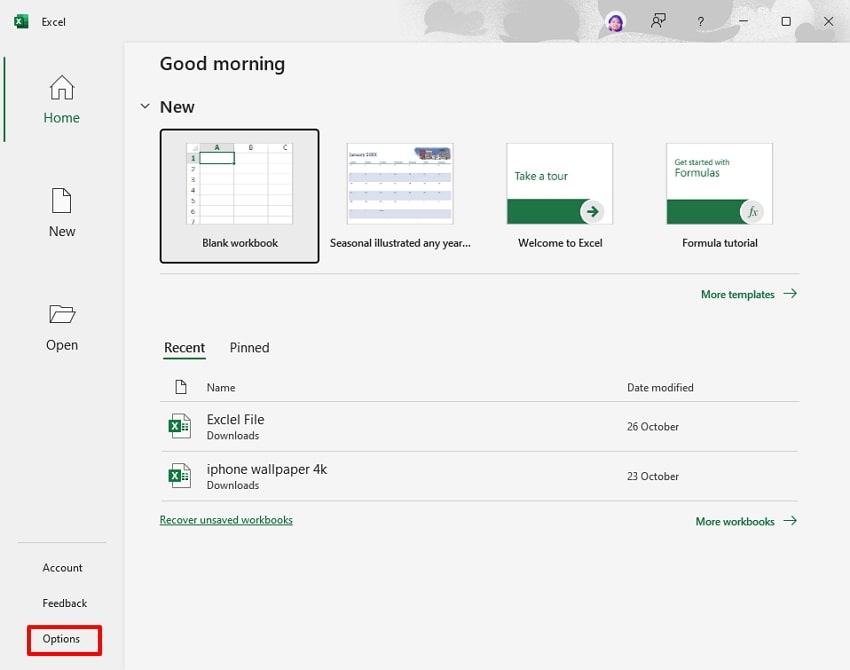Open Excel Options
The width and height of the screenshot is (850, 670).
tap(62, 639)
